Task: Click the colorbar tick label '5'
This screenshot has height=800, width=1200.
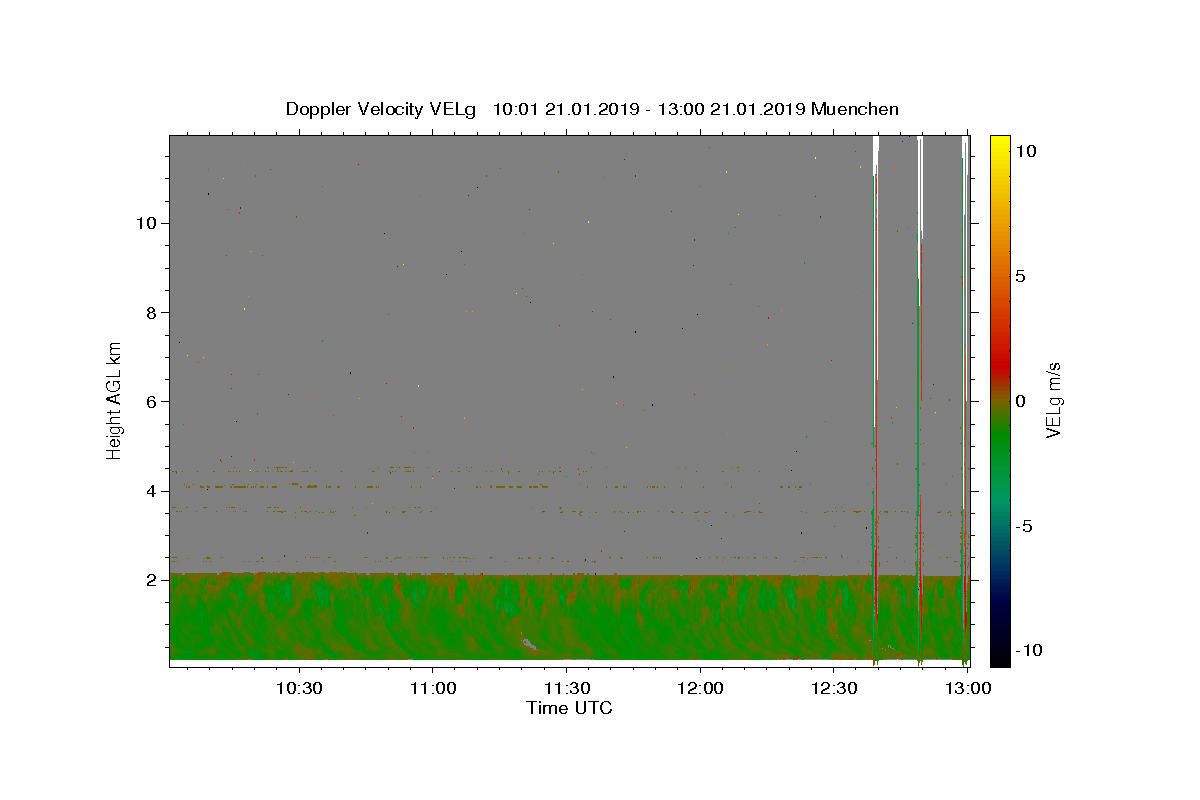Action: (x=1021, y=276)
